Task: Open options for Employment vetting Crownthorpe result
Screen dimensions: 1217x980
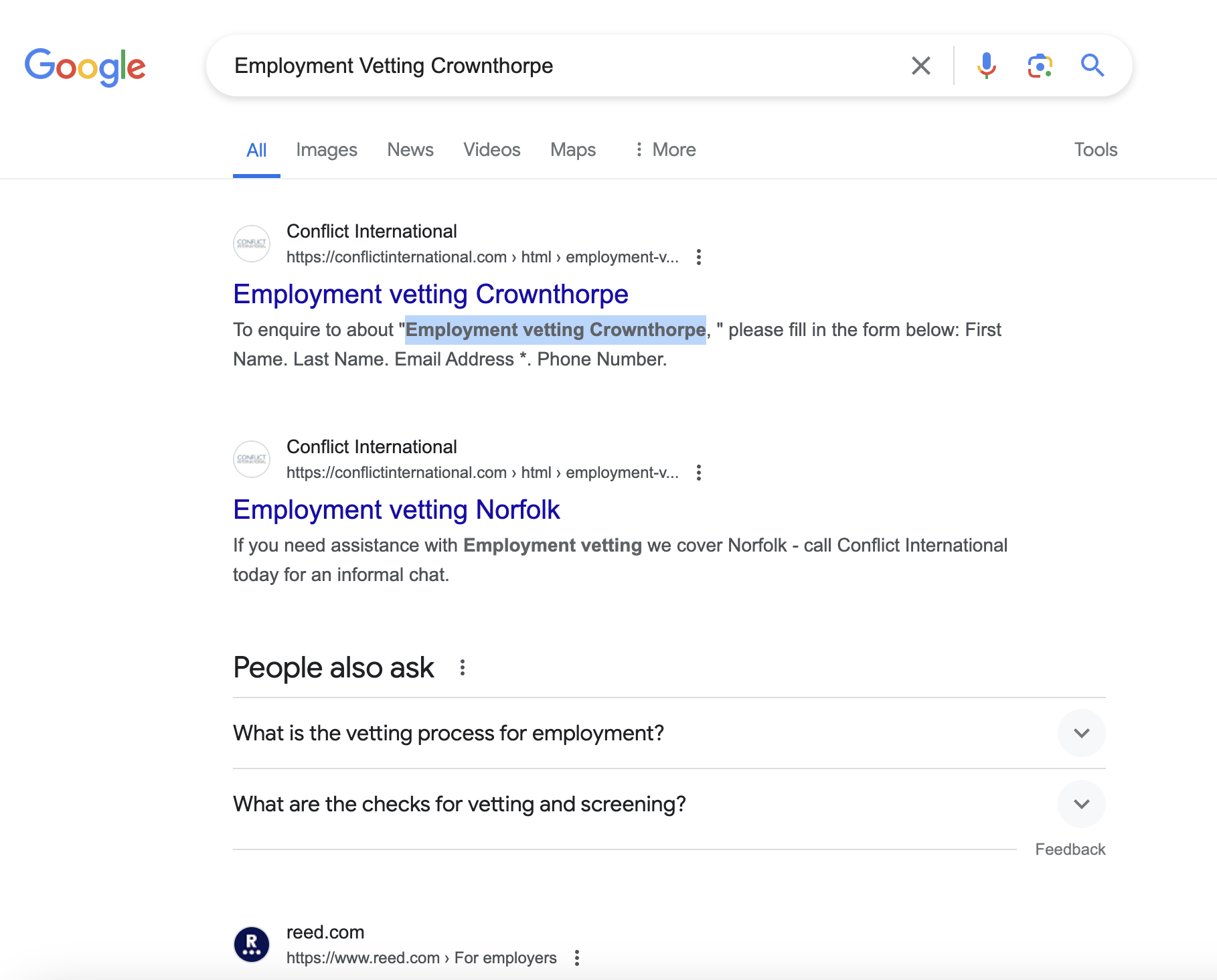Action: point(699,257)
